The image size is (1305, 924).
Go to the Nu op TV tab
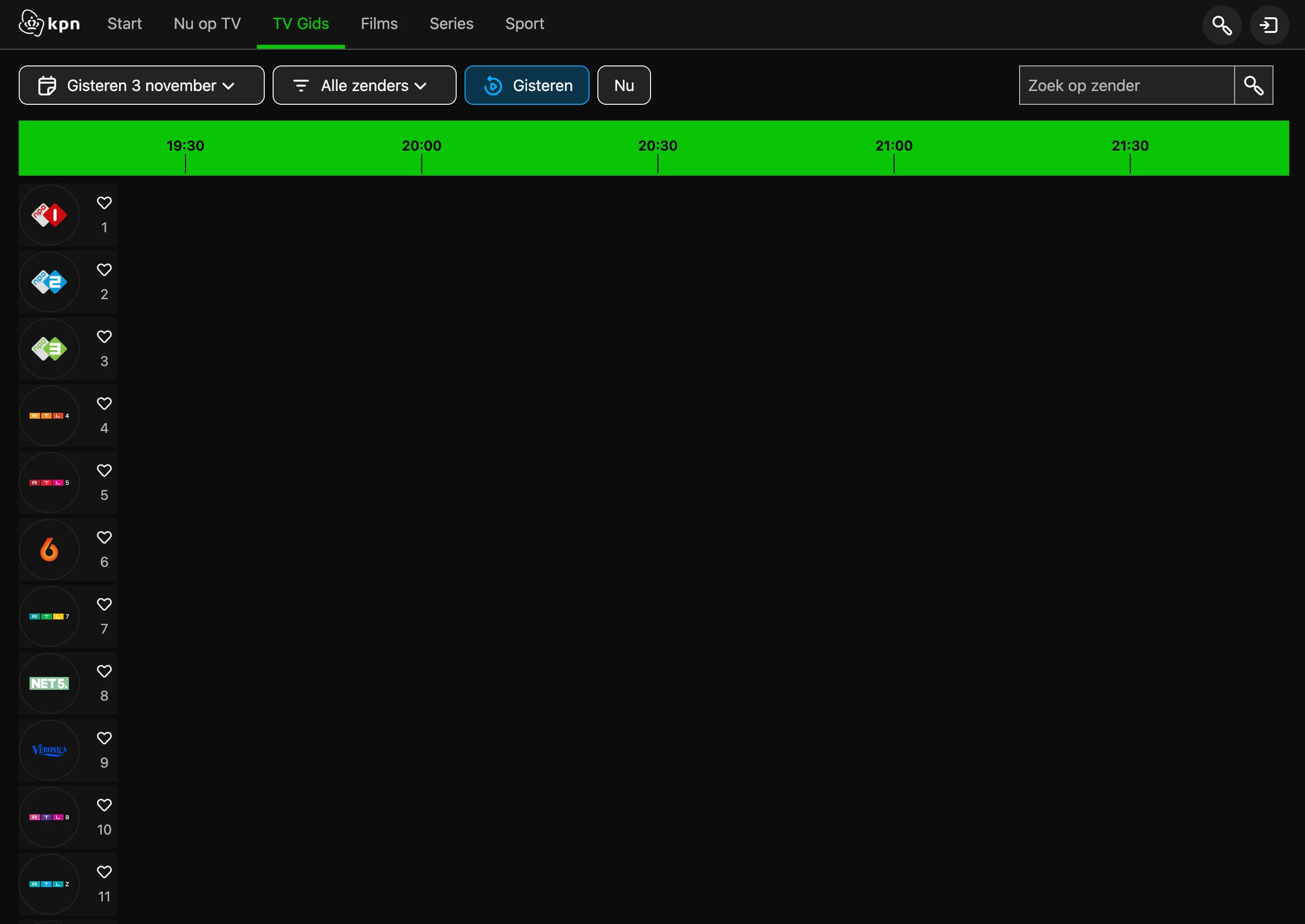click(x=207, y=24)
